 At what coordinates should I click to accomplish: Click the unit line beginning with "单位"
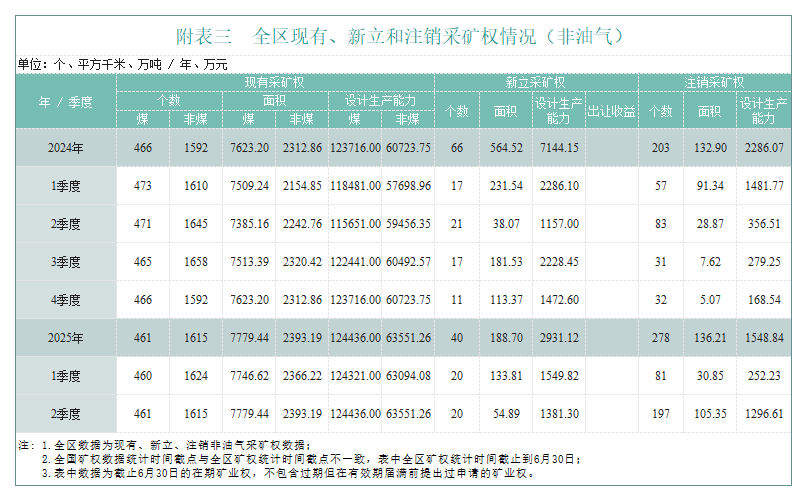[122, 64]
